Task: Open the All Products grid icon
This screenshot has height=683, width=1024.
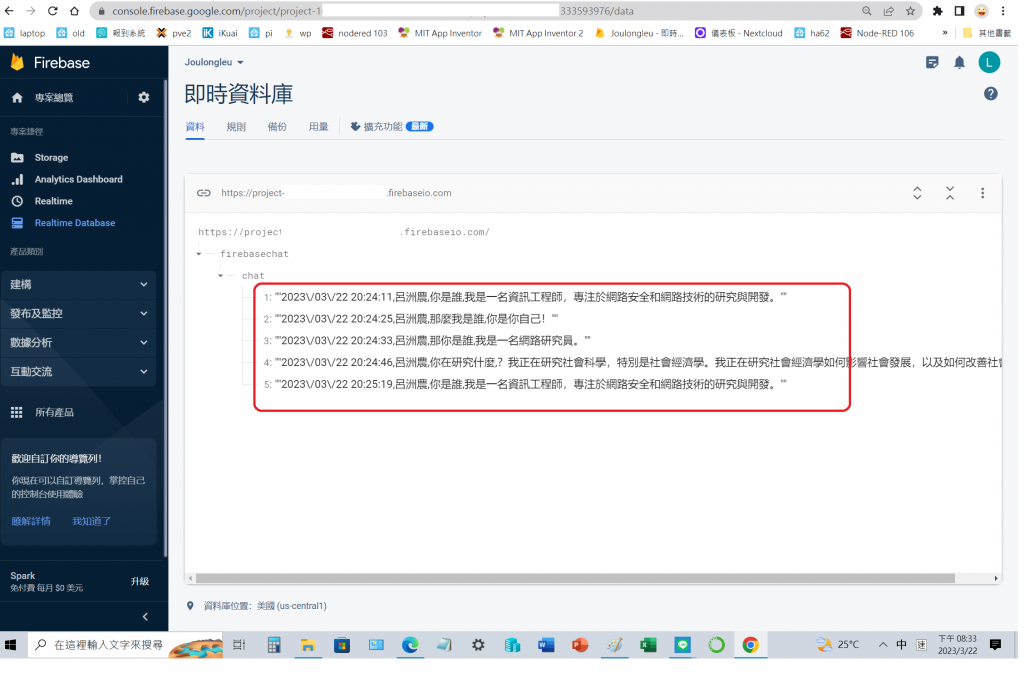Action: coord(17,412)
